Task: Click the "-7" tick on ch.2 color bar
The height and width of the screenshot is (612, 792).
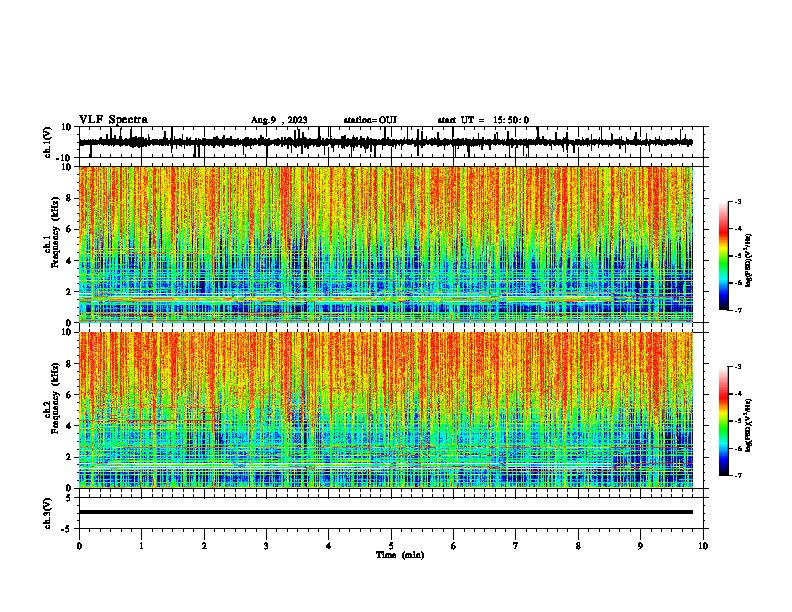Action: 737,475
